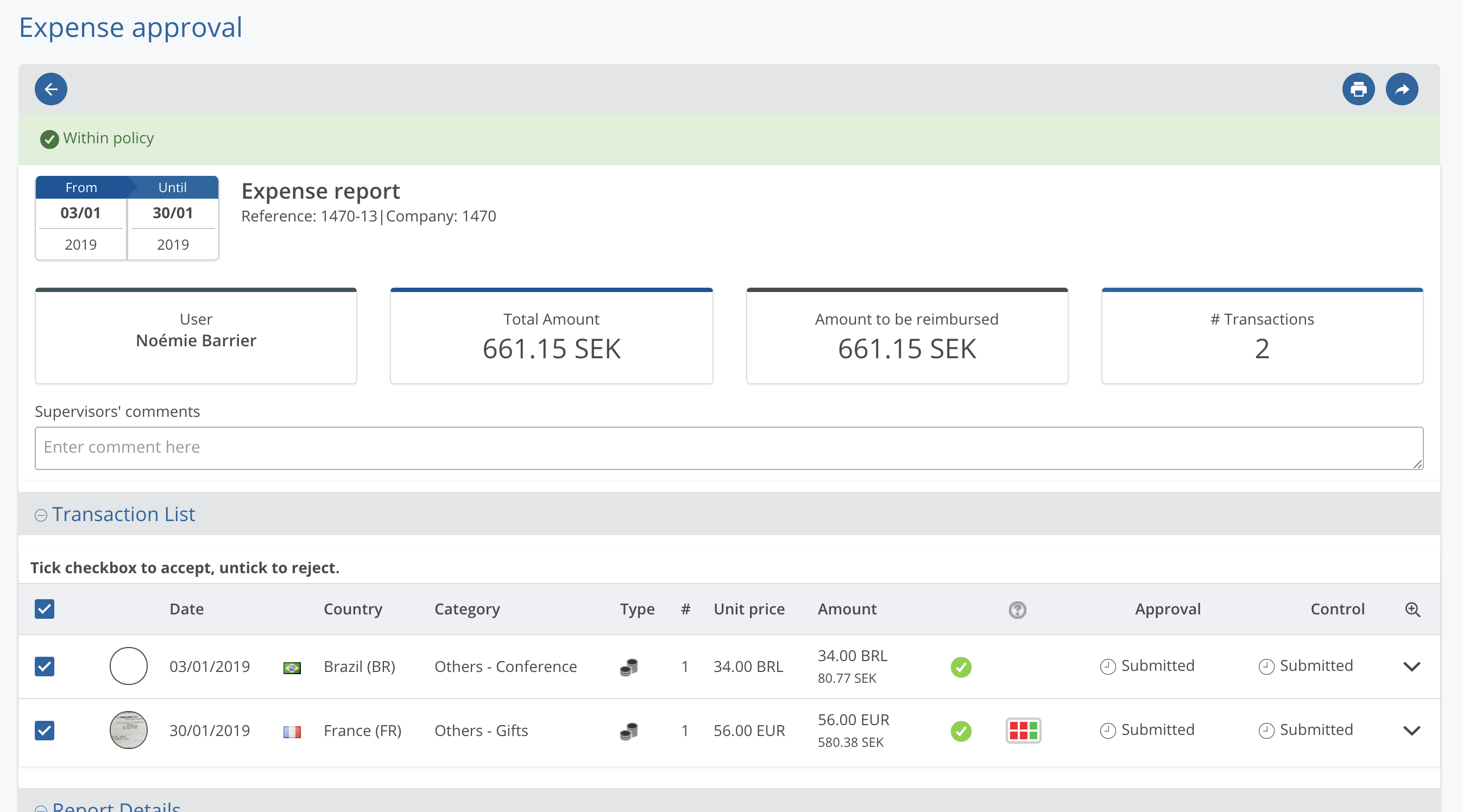Click the coins type icon for Brazil row

click(629, 667)
